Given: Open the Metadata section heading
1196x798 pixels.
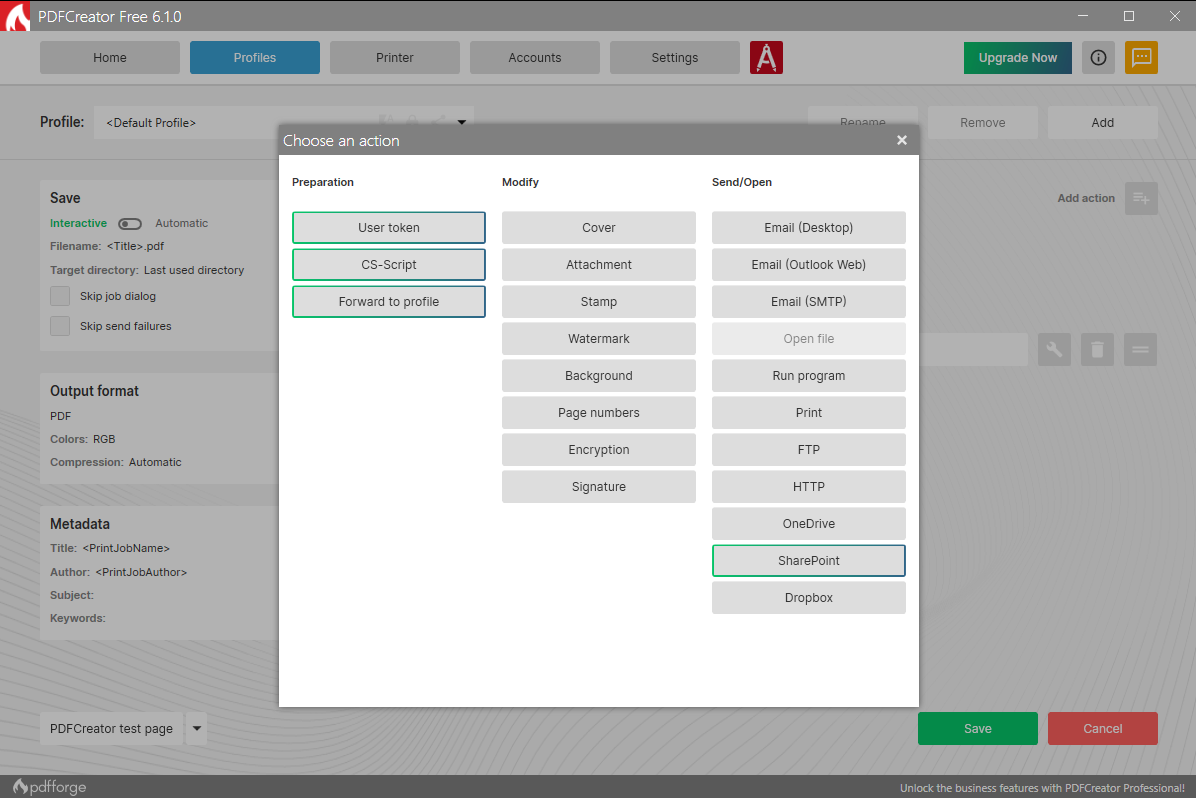Looking at the screenshot, I should [x=80, y=524].
